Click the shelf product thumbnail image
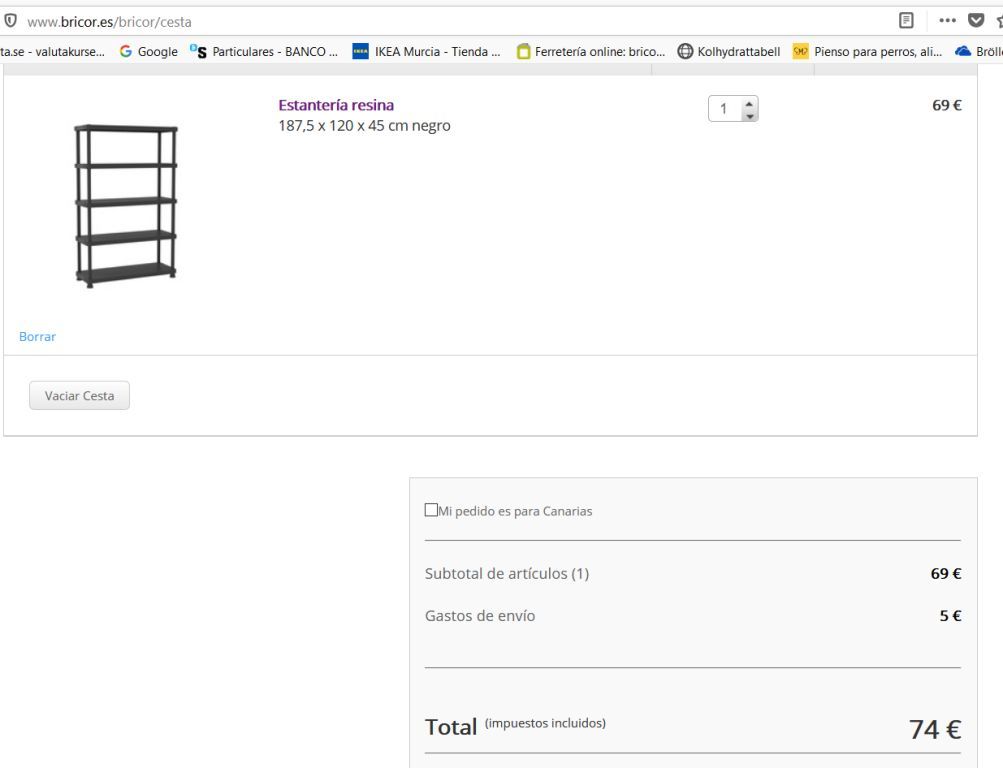 tap(125, 205)
